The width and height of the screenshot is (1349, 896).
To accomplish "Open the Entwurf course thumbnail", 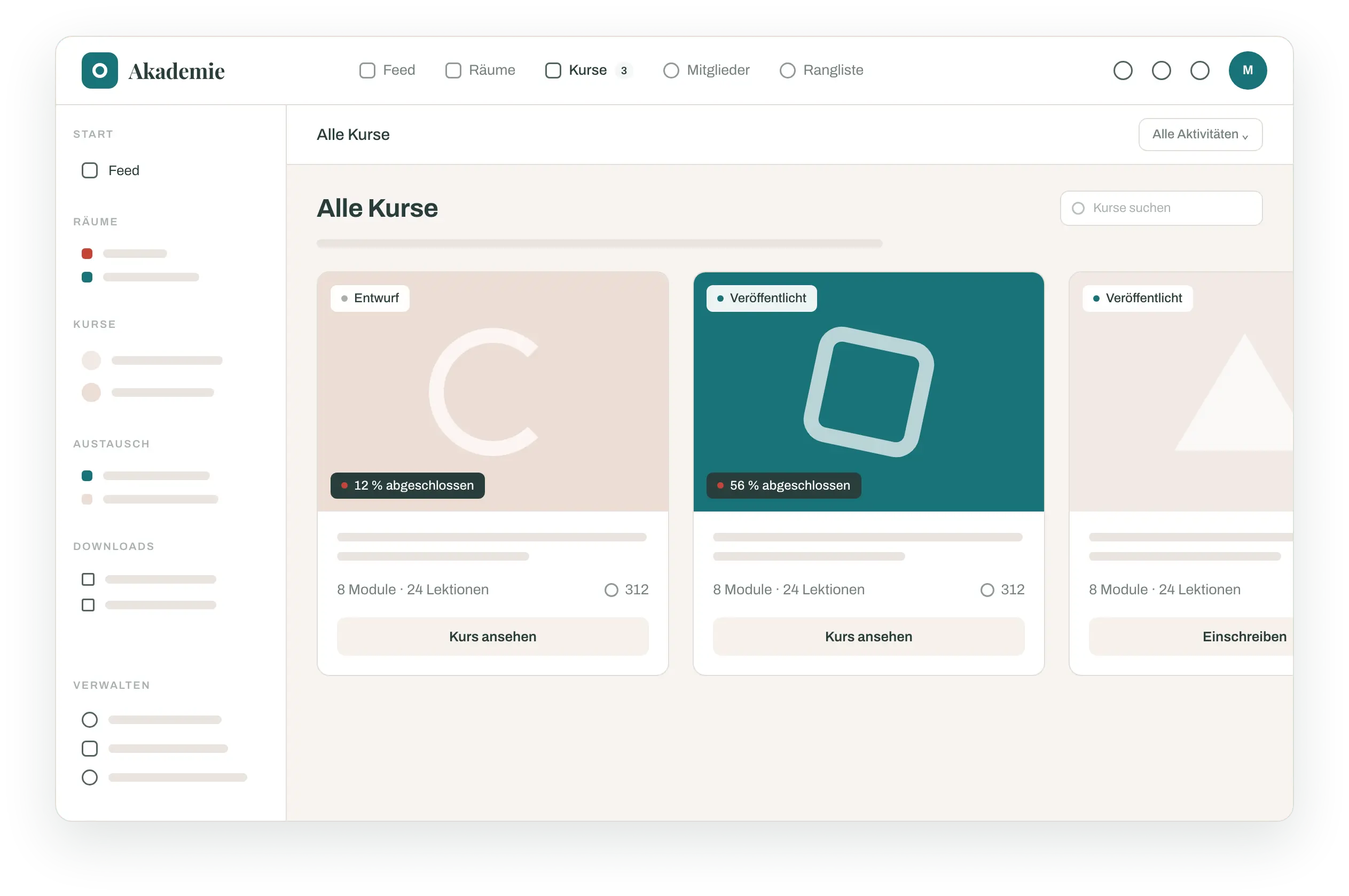I will (x=492, y=391).
